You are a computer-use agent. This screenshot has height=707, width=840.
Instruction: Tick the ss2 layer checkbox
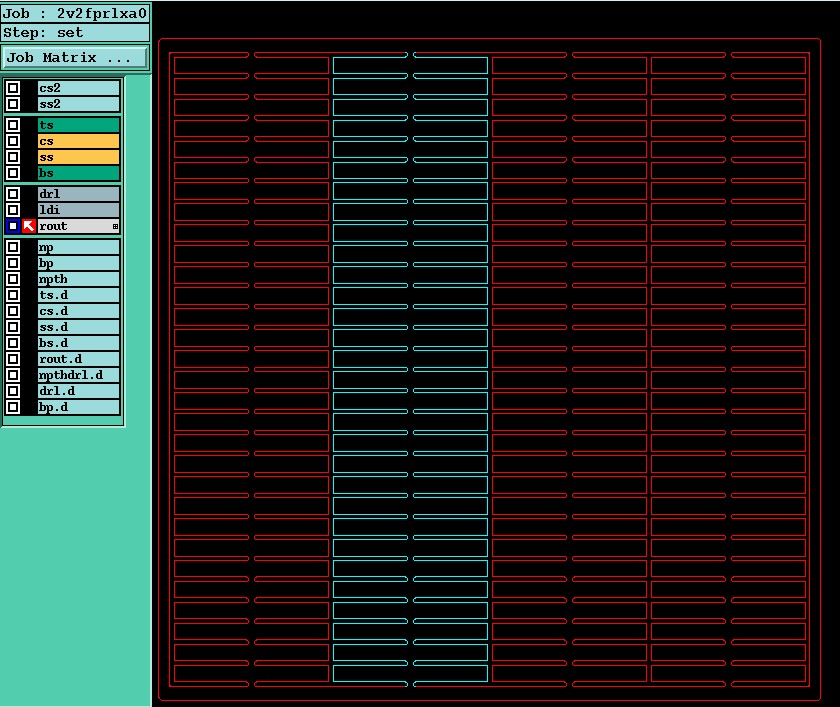coord(13,104)
